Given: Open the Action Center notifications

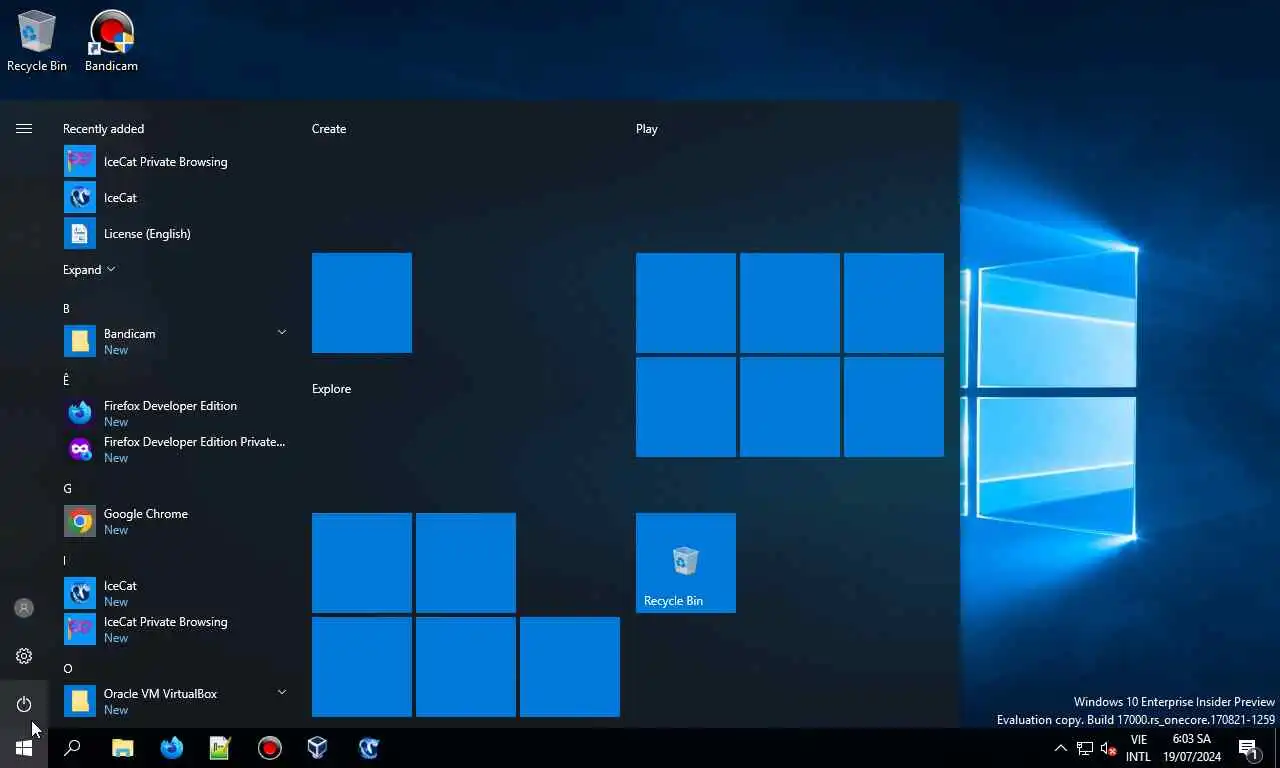Looking at the screenshot, I should 1248,748.
